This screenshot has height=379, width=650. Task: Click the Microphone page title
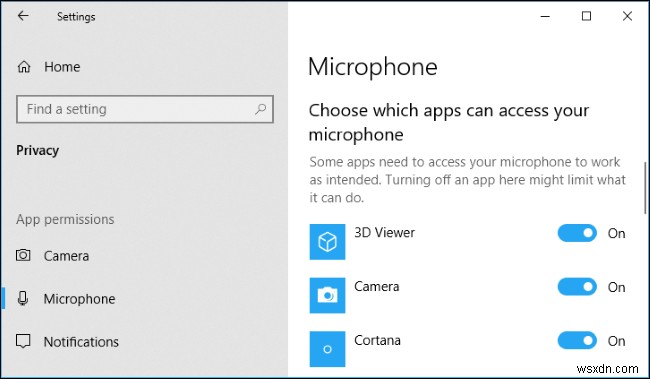coord(373,67)
